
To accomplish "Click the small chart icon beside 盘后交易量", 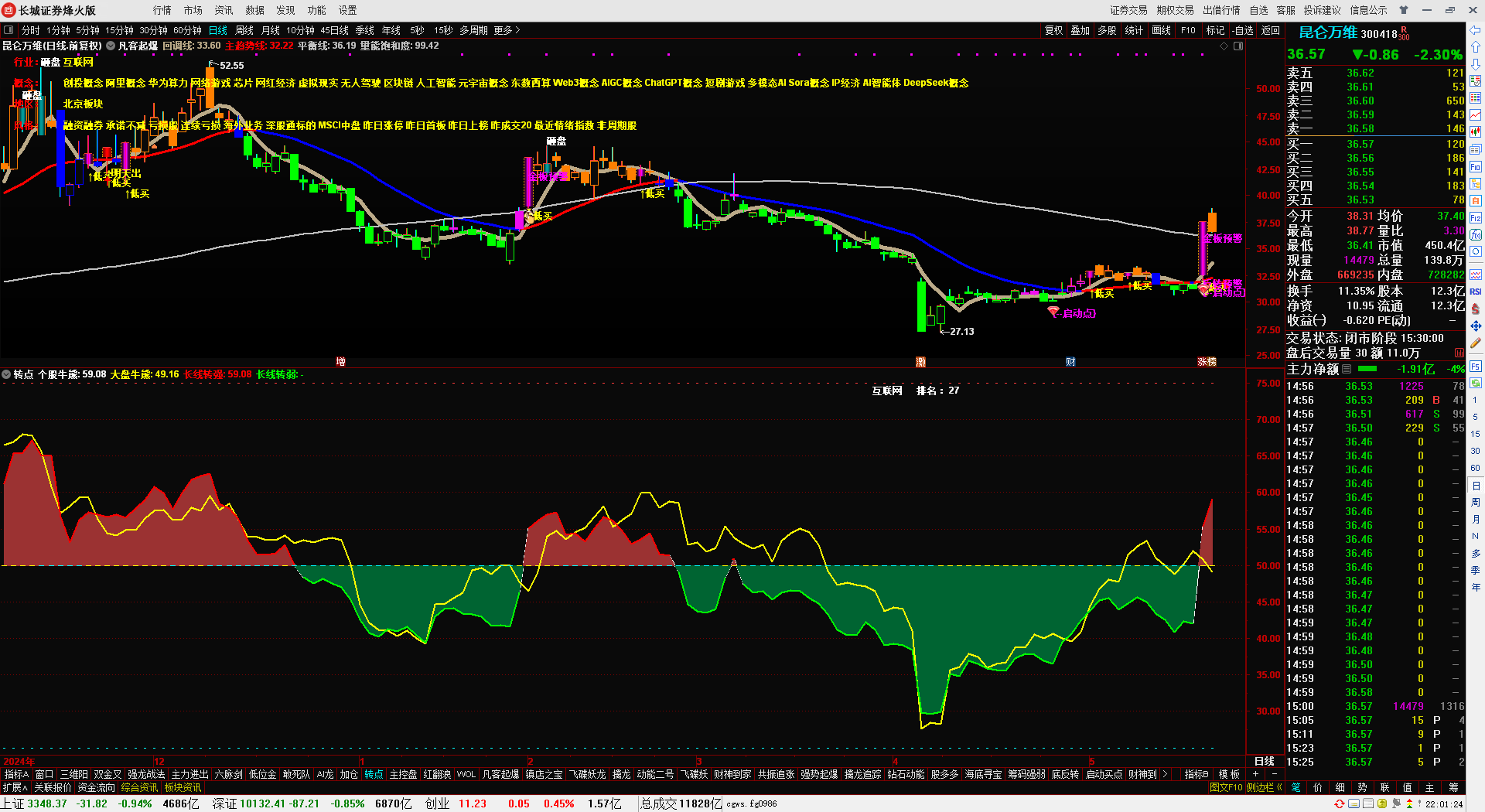I will pos(1459,353).
